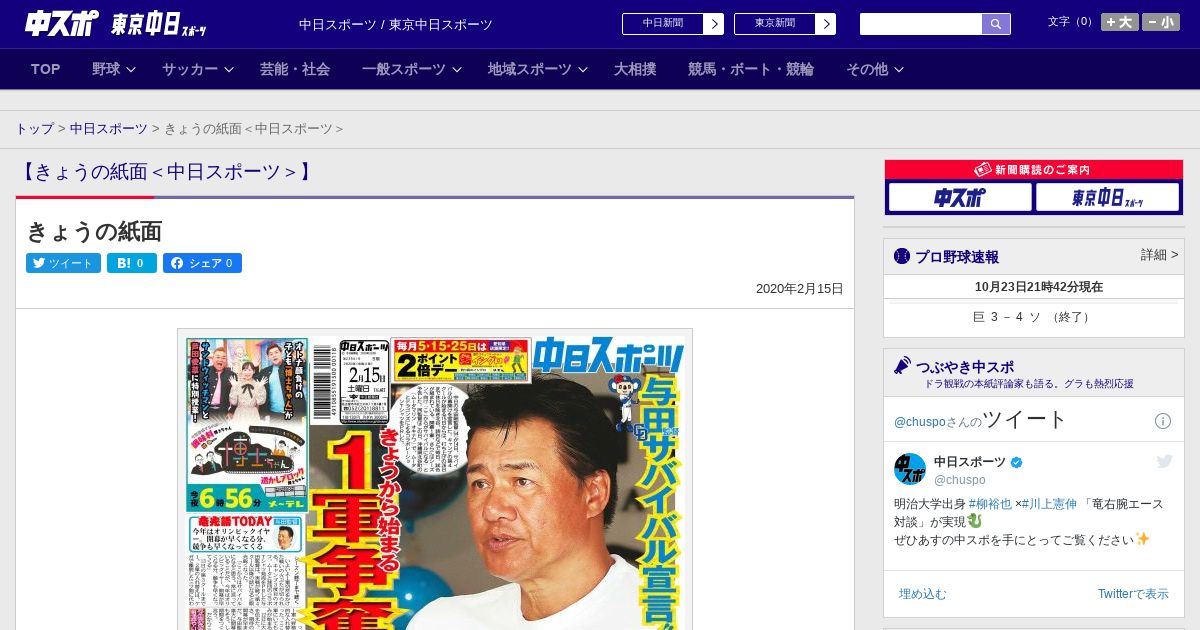The width and height of the screenshot is (1200, 630).
Task: Click the date 2020年2月15日
Action: [x=800, y=289]
